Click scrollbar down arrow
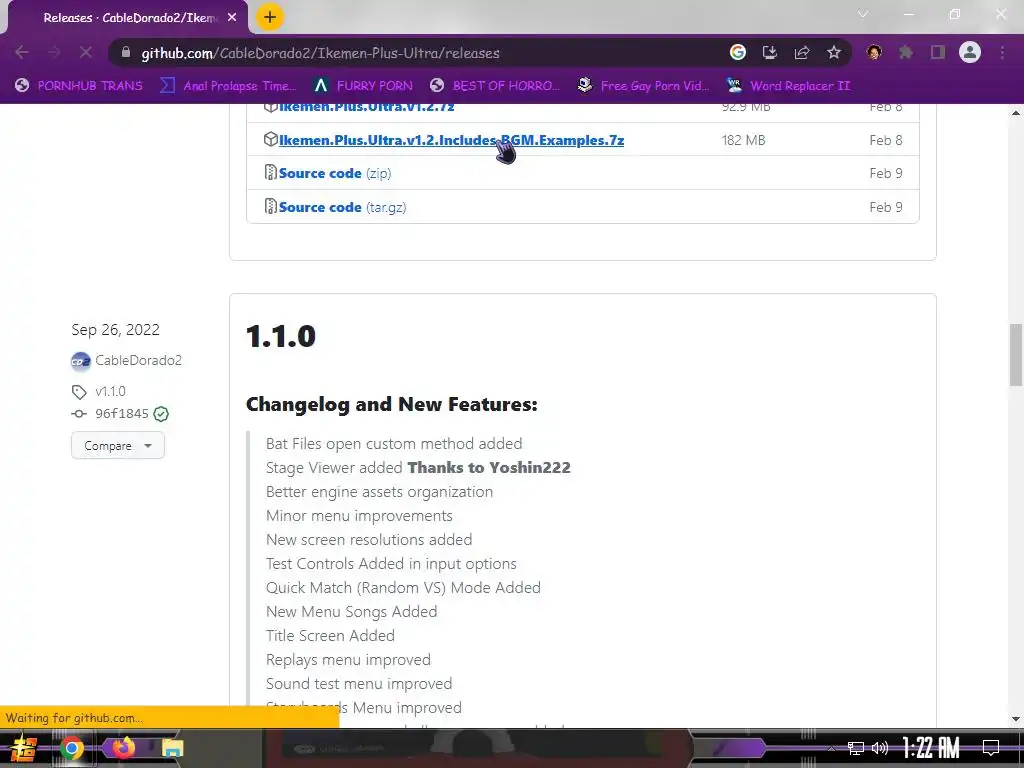The height and width of the screenshot is (768, 1024). click(1016, 719)
